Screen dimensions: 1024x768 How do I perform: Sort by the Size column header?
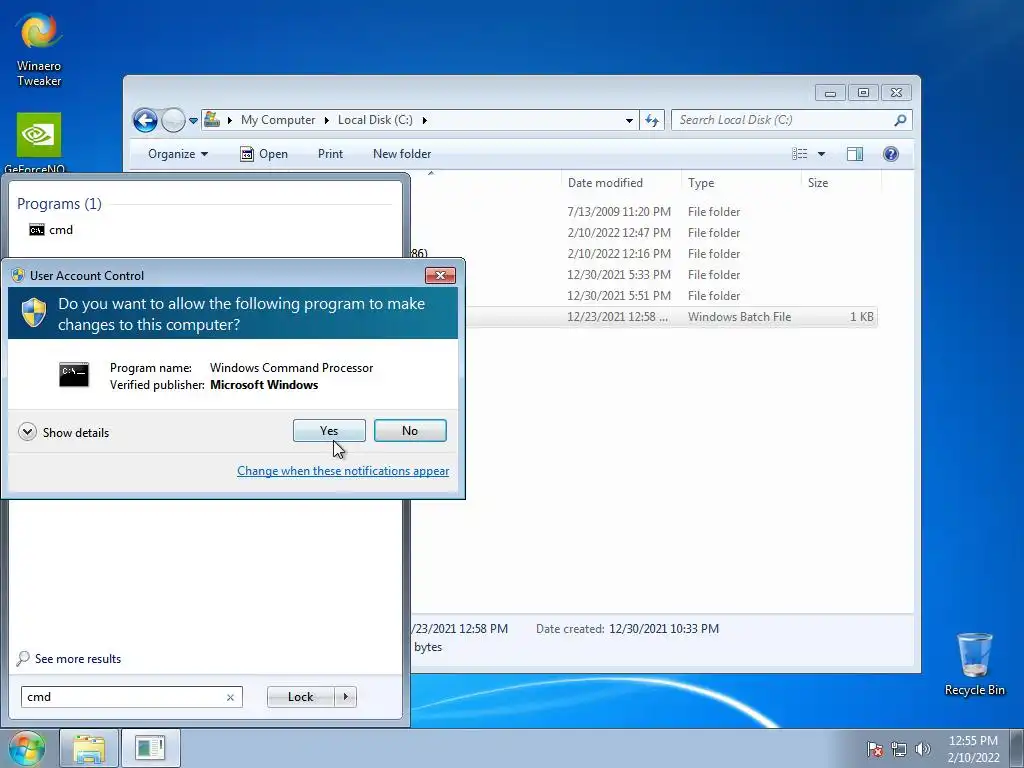[840, 183]
